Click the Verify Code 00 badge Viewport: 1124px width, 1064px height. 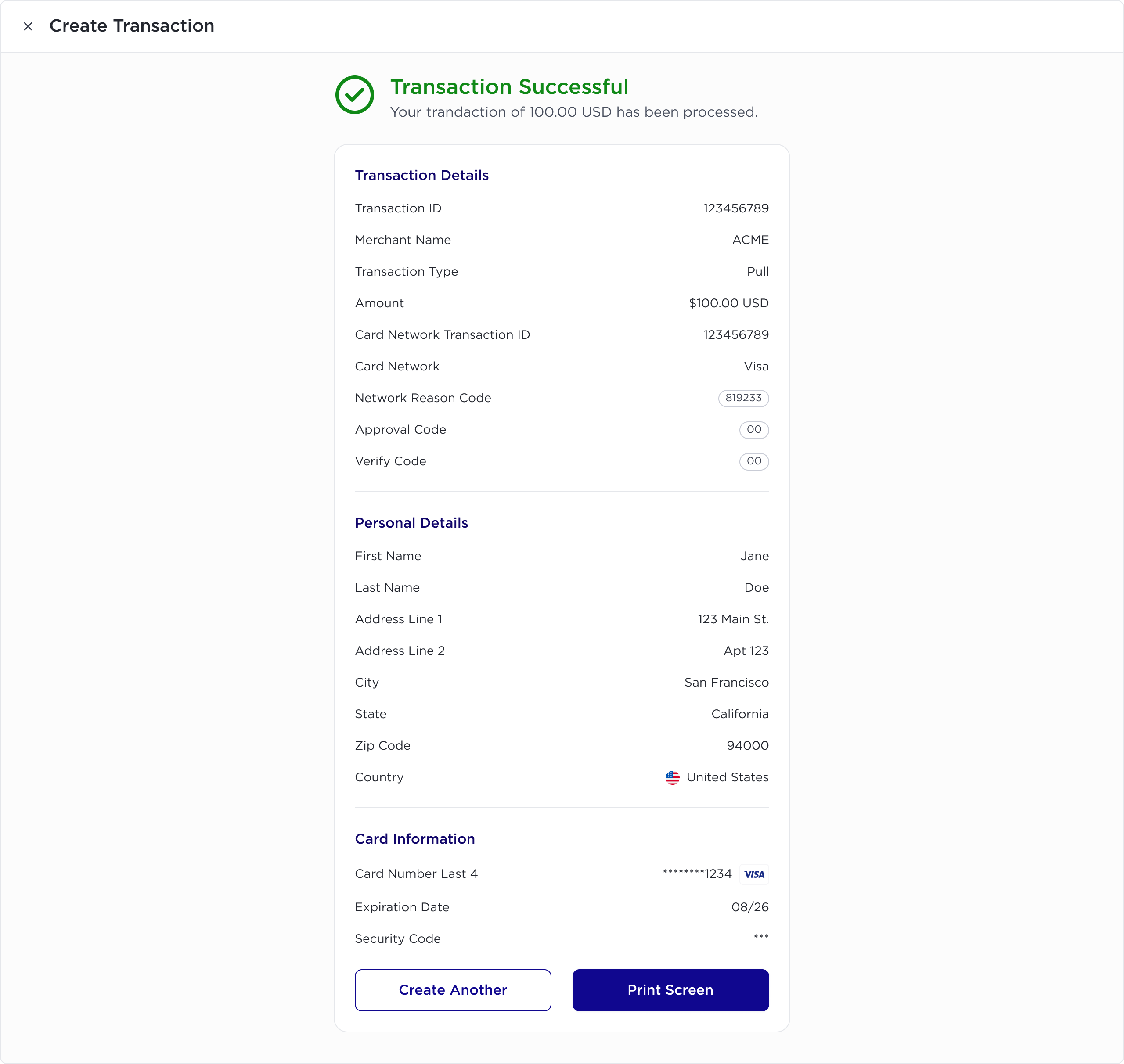coord(754,461)
